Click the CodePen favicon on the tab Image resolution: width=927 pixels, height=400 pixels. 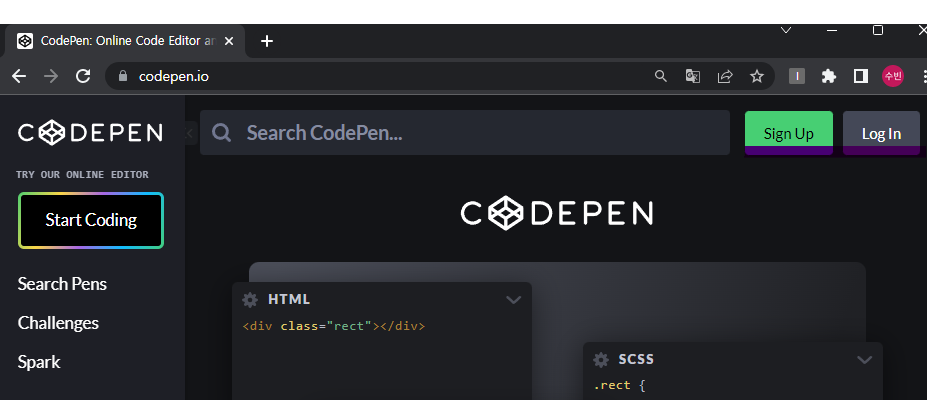(25, 41)
